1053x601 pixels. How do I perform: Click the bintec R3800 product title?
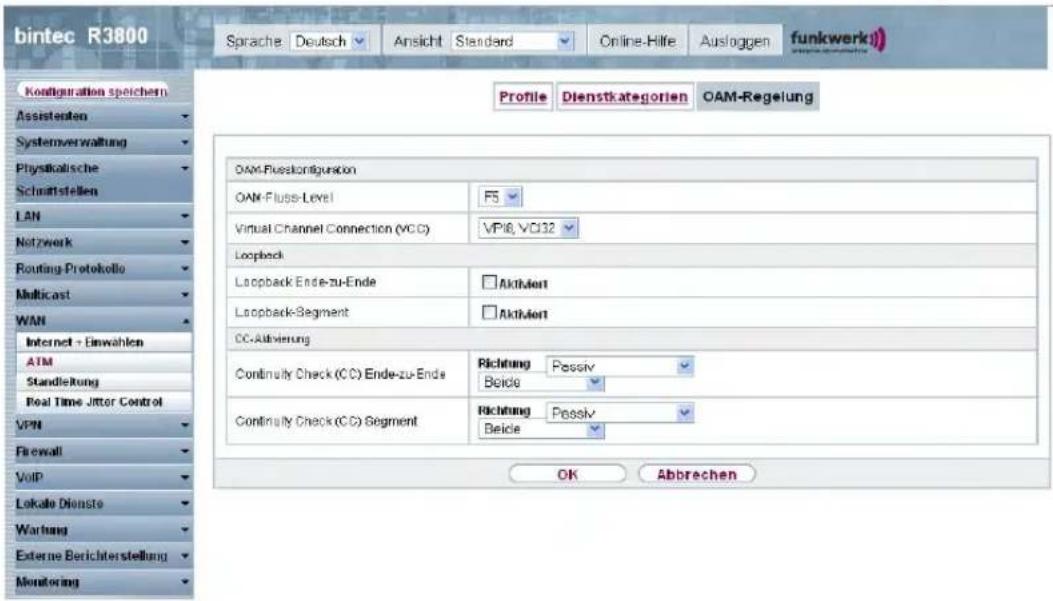point(81,36)
